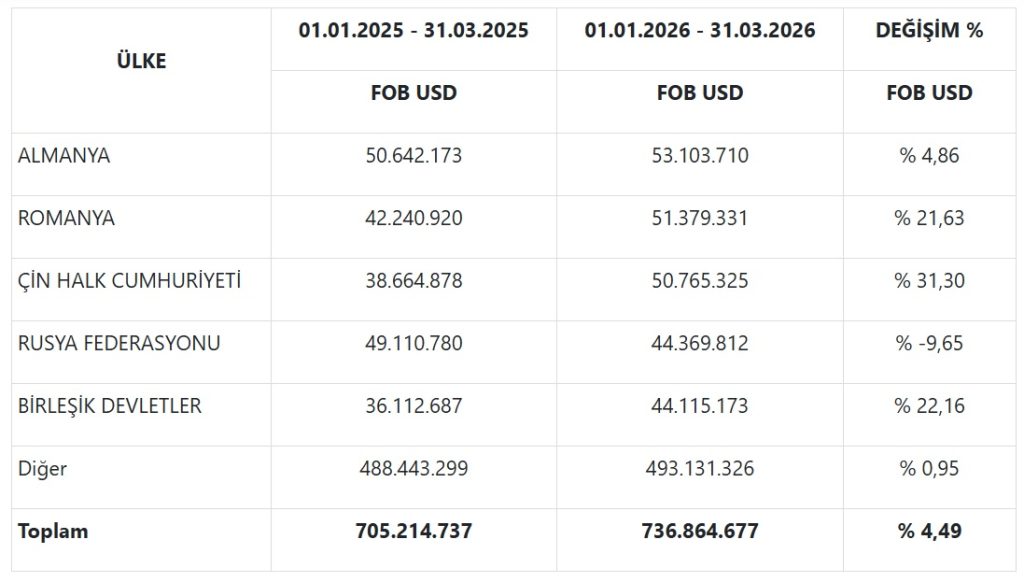Click the DEĞİŞİM % column header
Viewport: 1024px width, 582px height.
pyautogui.click(x=929, y=30)
